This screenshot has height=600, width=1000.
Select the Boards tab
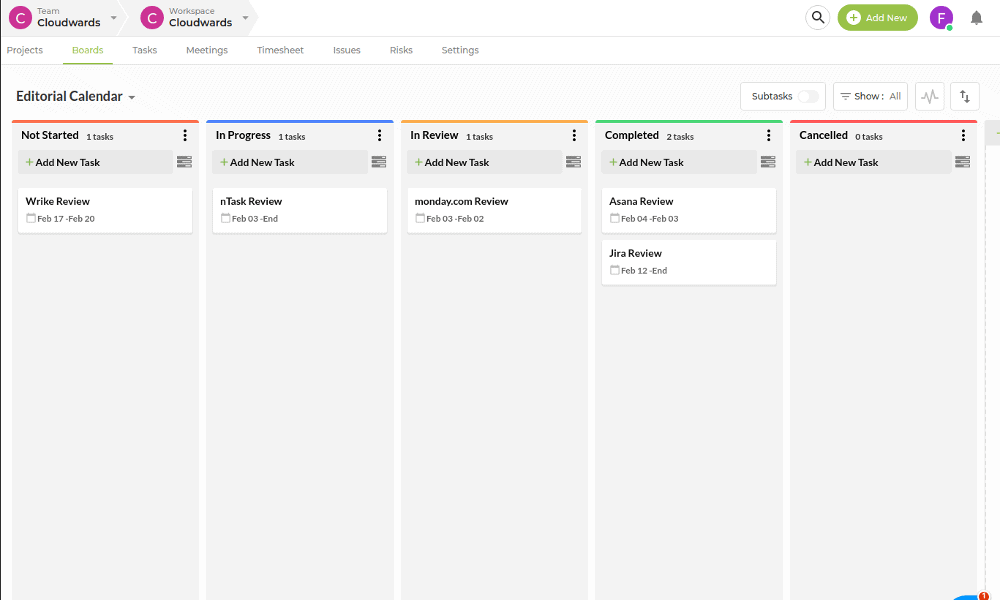coord(87,50)
